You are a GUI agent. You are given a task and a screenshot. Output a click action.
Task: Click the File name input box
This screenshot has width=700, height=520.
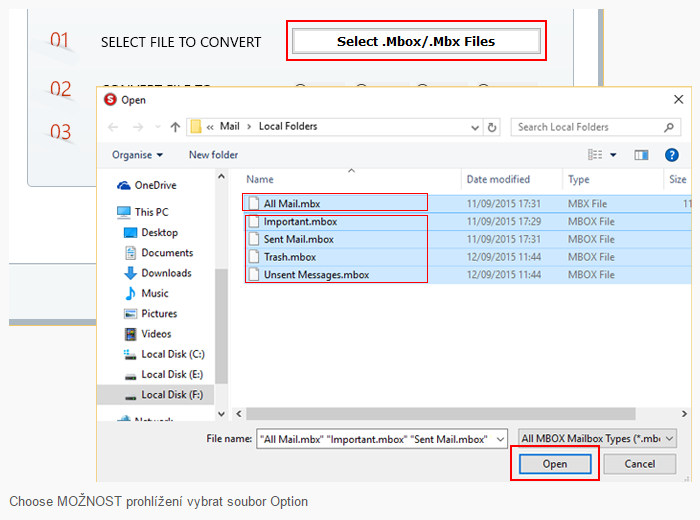pyautogui.click(x=385, y=438)
